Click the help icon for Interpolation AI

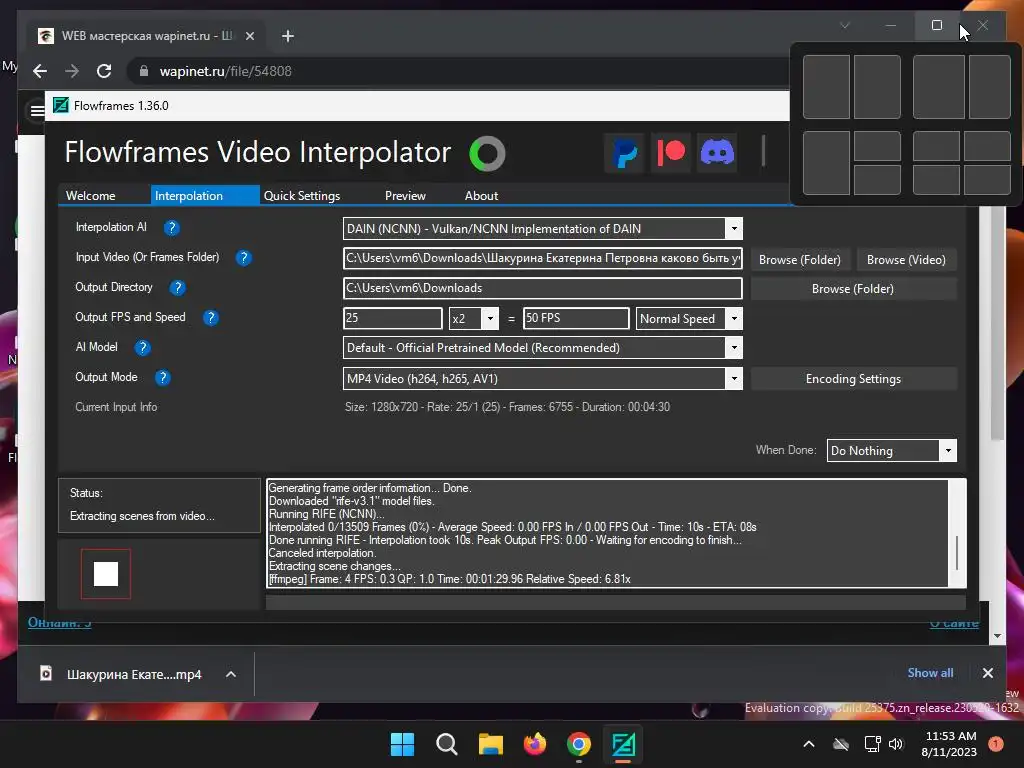(172, 228)
